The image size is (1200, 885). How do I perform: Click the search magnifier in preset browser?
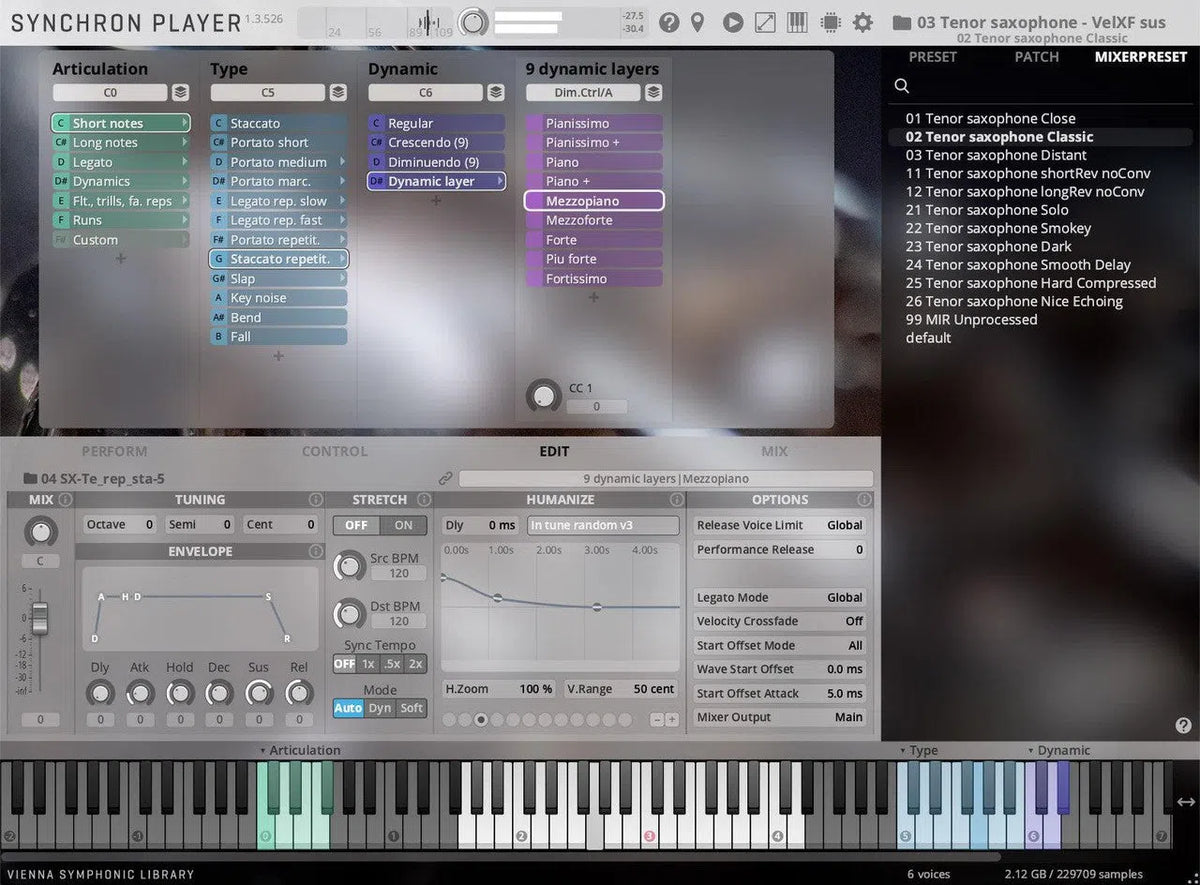[902, 87]
